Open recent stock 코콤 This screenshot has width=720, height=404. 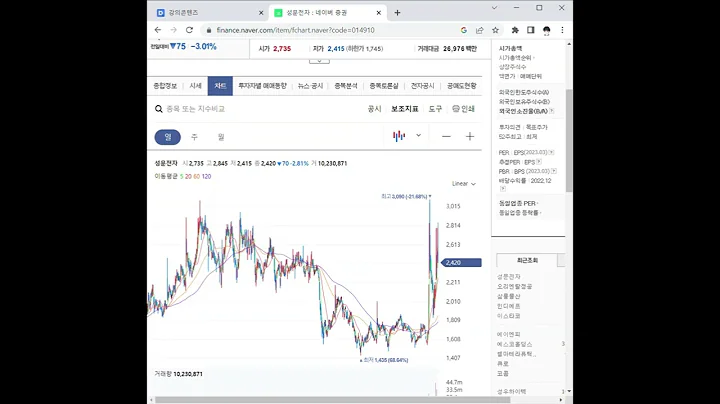pos(503,374)
